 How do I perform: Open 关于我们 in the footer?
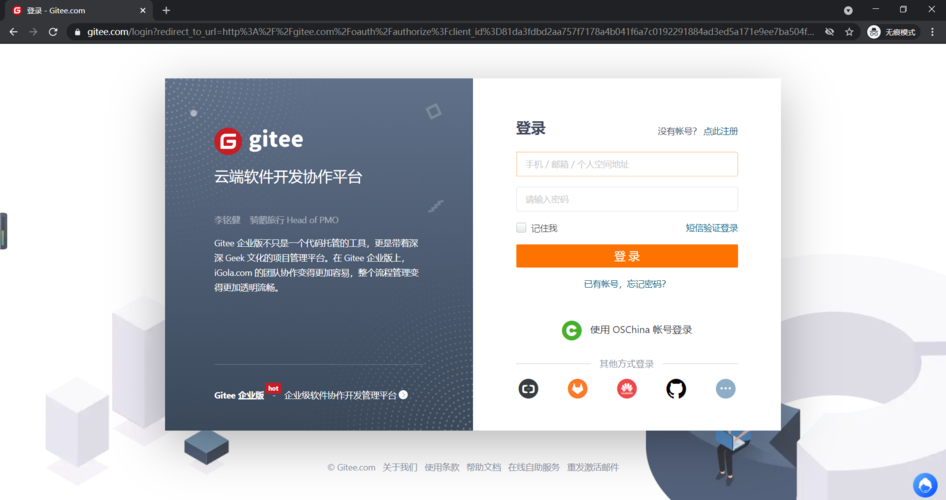pos(399,467)
